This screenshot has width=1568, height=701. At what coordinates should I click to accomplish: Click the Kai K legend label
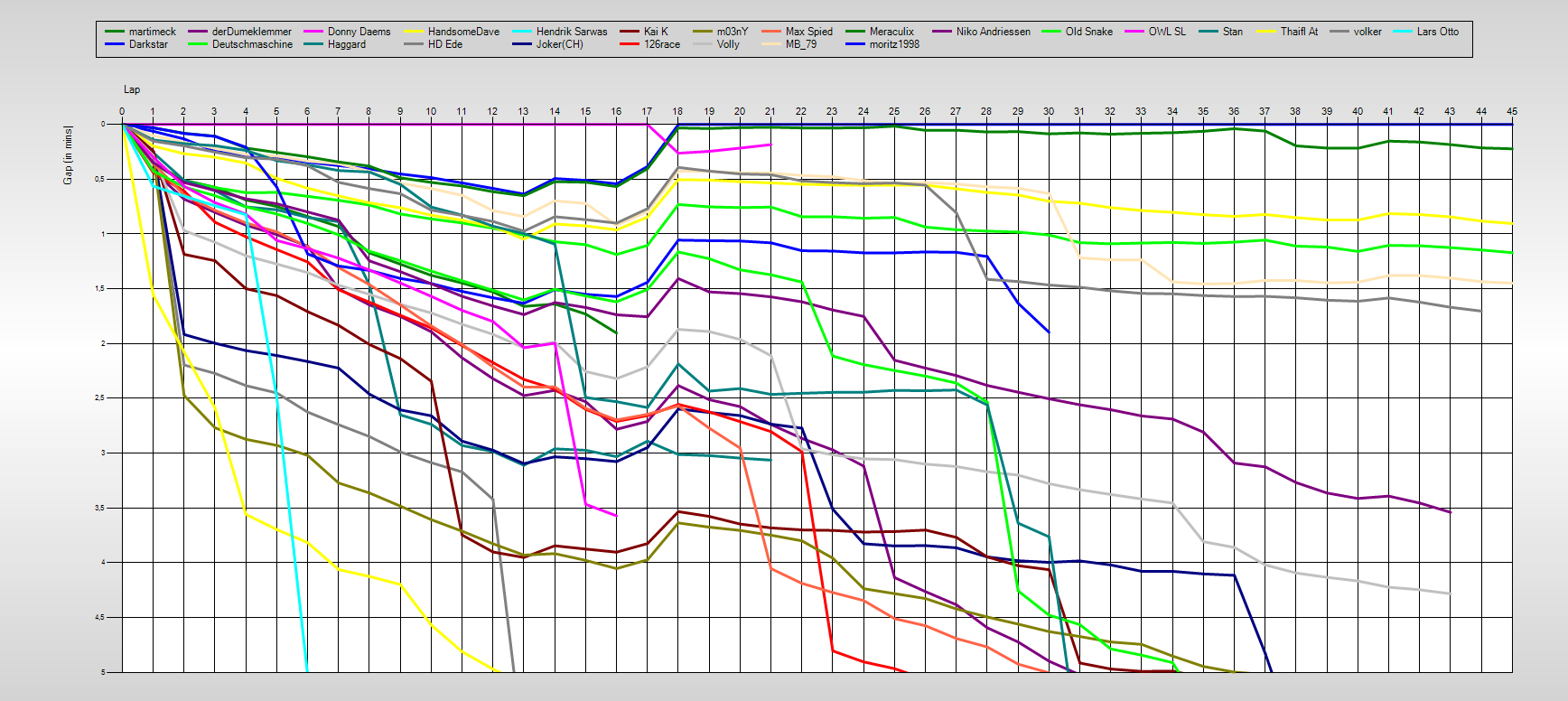656,32
